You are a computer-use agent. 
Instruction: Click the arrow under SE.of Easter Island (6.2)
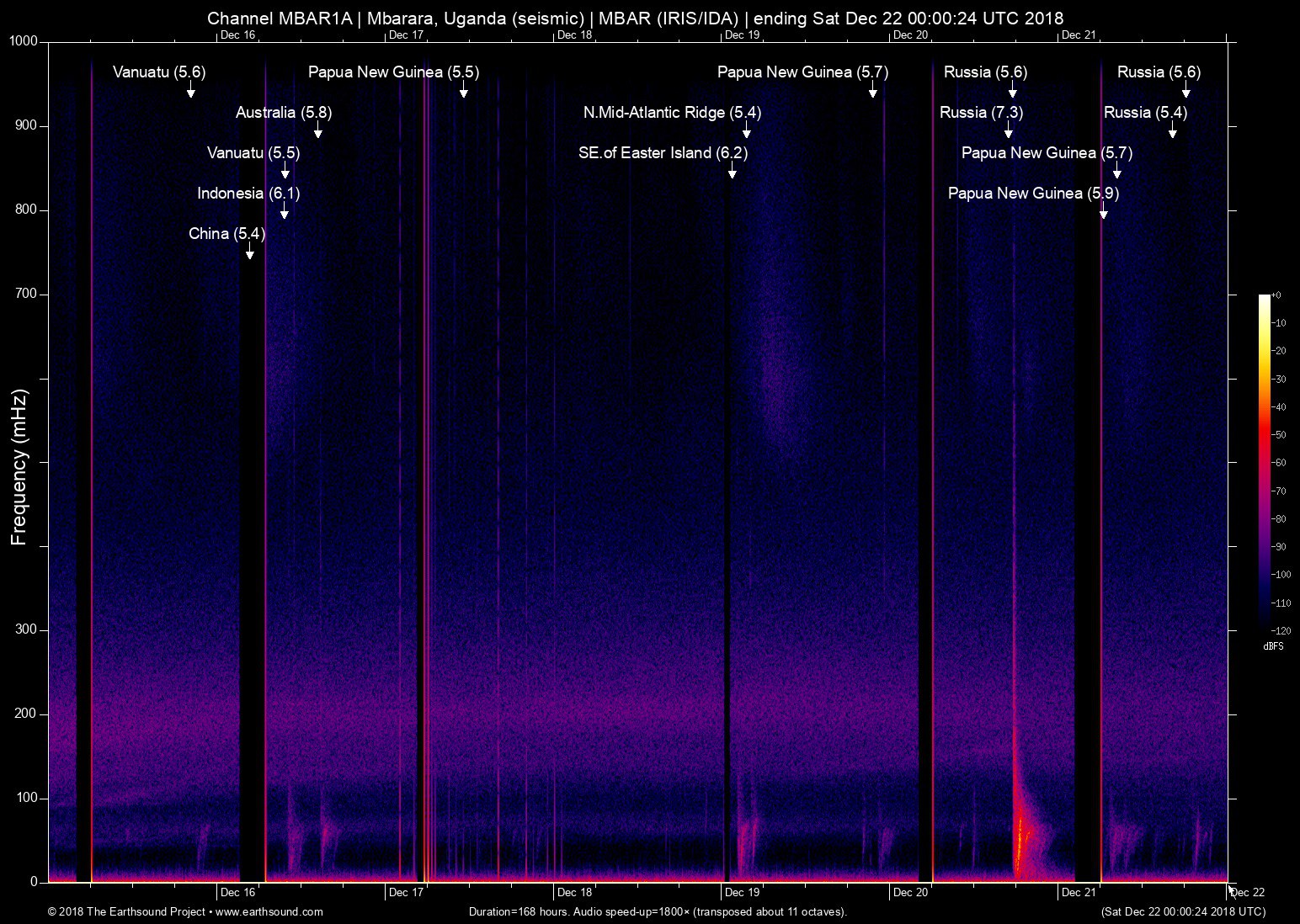coord(733,171)
